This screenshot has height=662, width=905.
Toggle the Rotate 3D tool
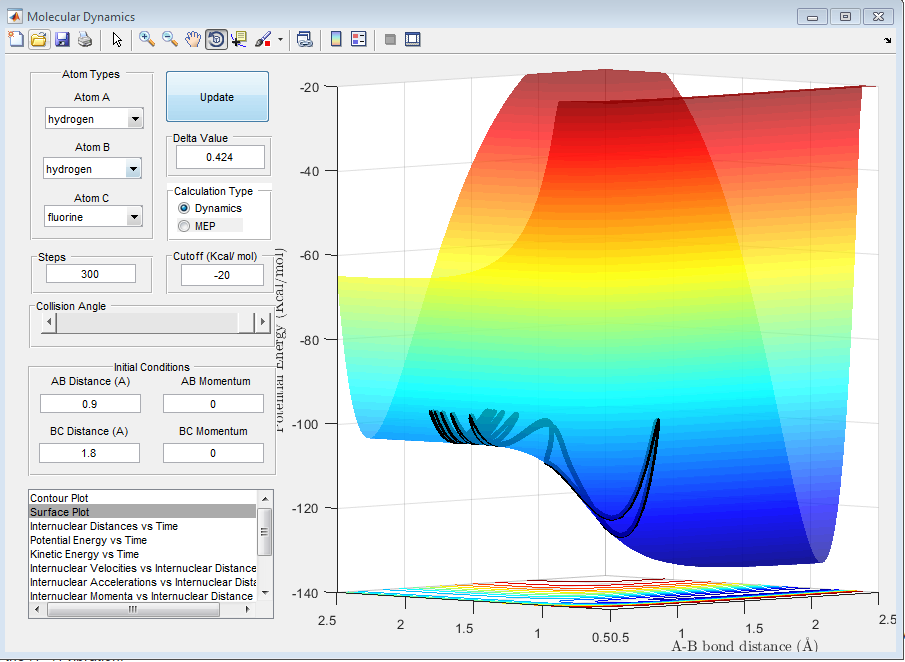click(x=216, y=40)
